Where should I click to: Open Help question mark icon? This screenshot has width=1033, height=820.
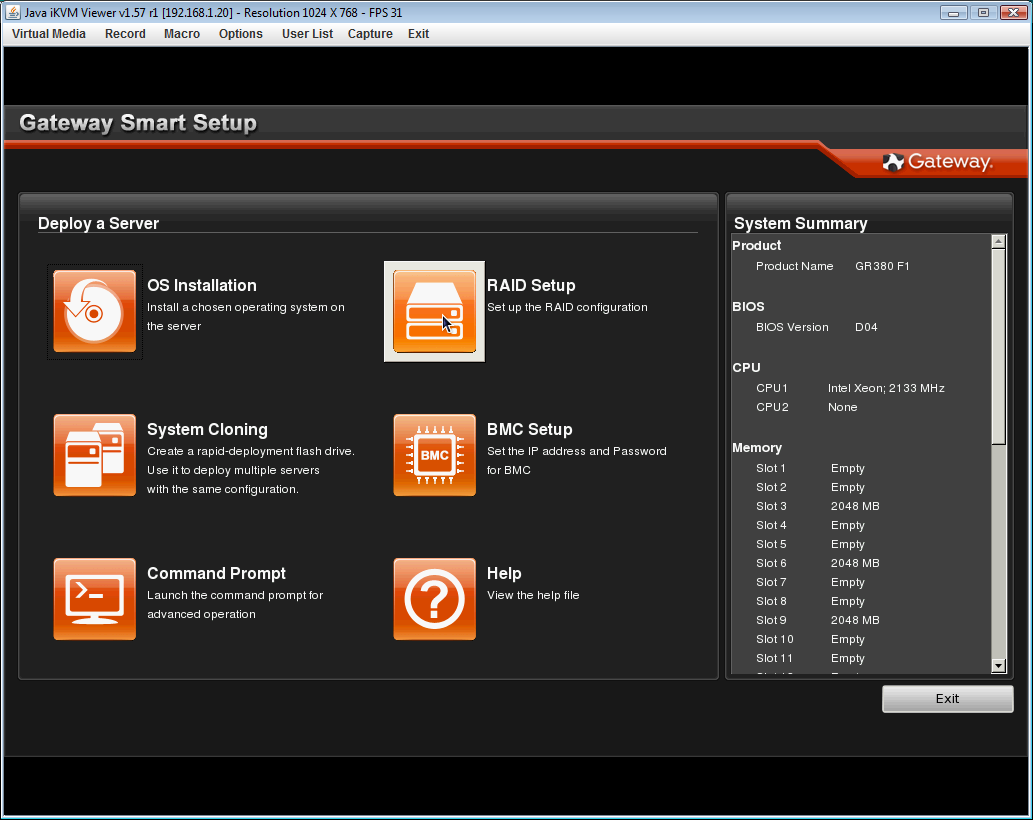434,599
